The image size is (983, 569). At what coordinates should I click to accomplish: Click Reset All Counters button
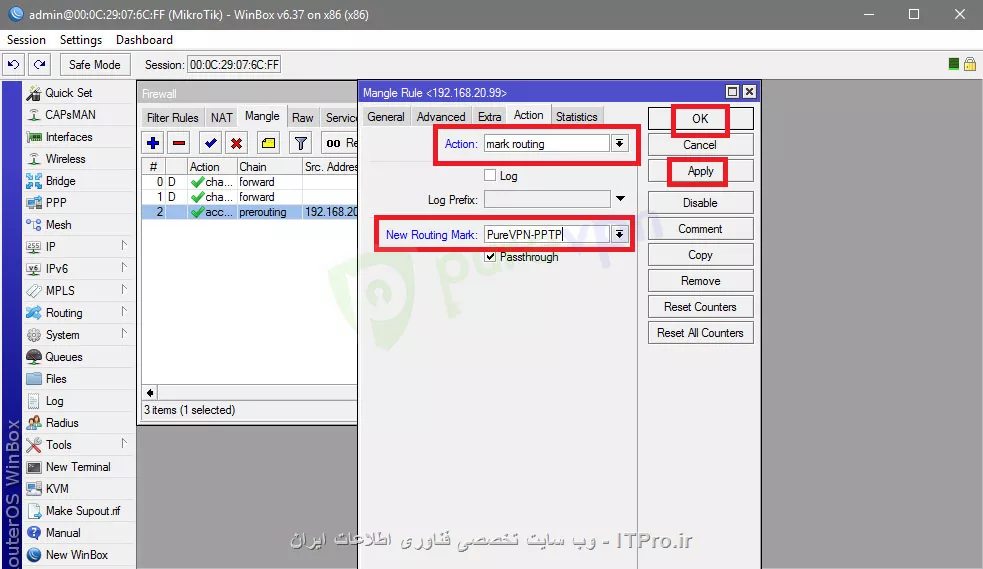point(700,333)
